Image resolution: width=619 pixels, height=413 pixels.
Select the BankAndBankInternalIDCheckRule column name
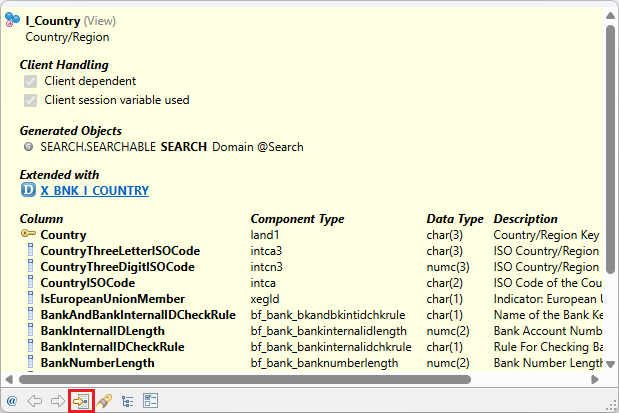coord(138,315)
